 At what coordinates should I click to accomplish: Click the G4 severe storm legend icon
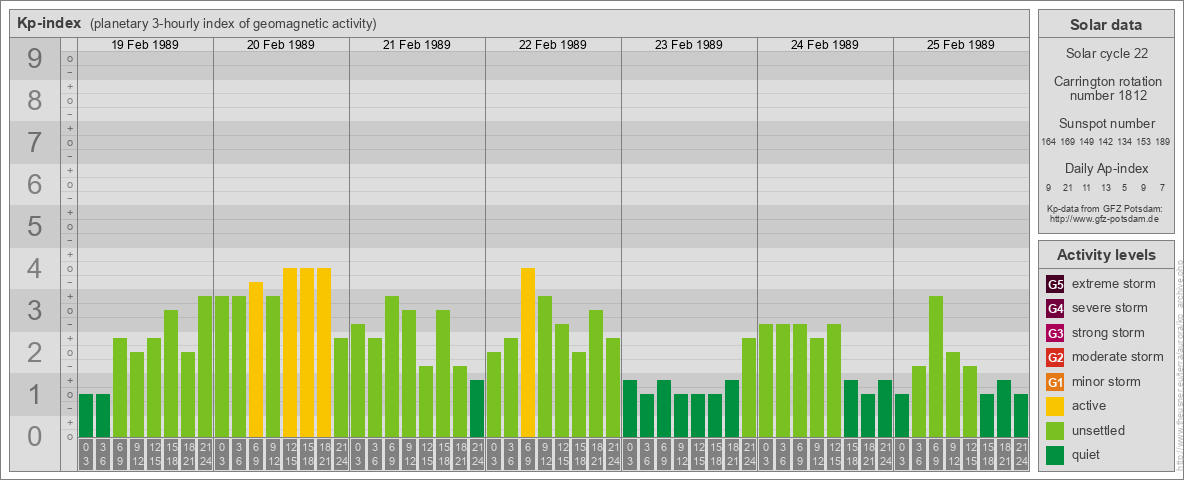pyautogui.click(x=1055, y=308)
